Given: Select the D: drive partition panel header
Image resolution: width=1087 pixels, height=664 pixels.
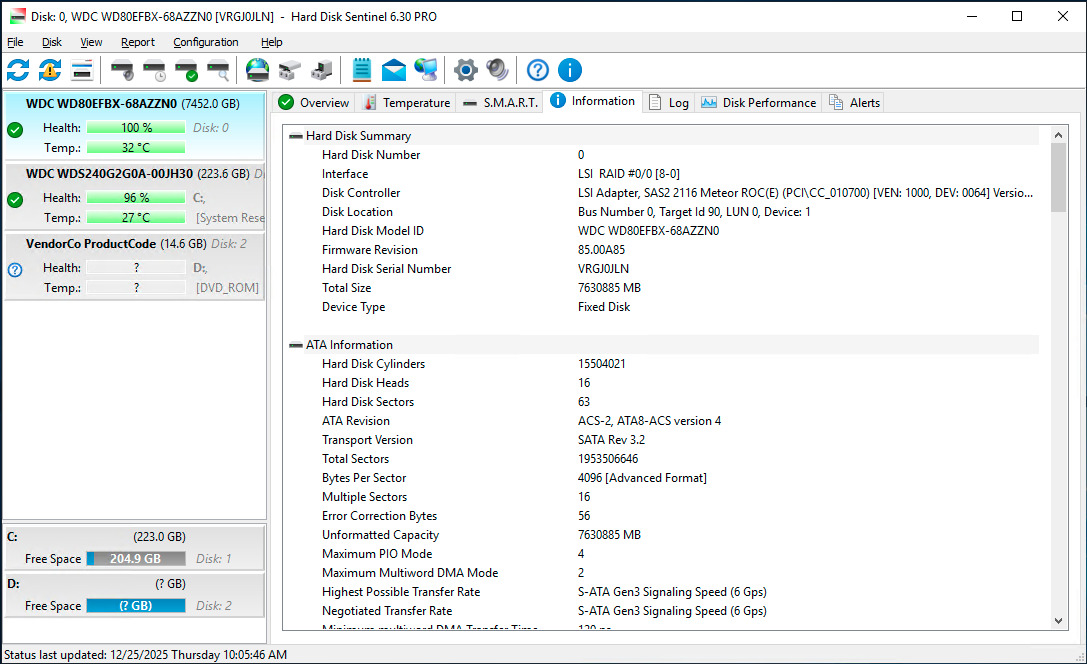Looking at the screenshot, I should pos(134,584).
